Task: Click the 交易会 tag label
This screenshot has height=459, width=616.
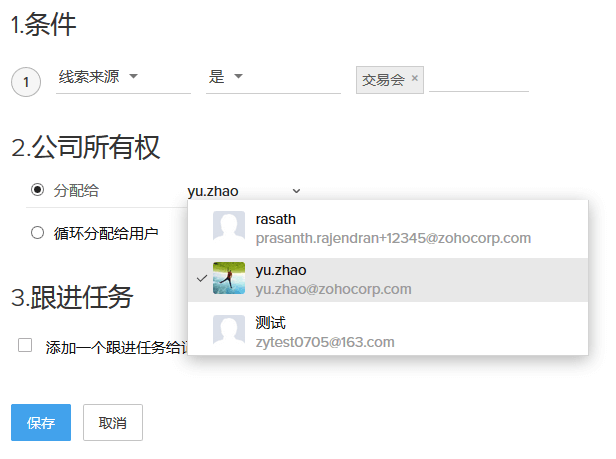Action: [383, 80]
